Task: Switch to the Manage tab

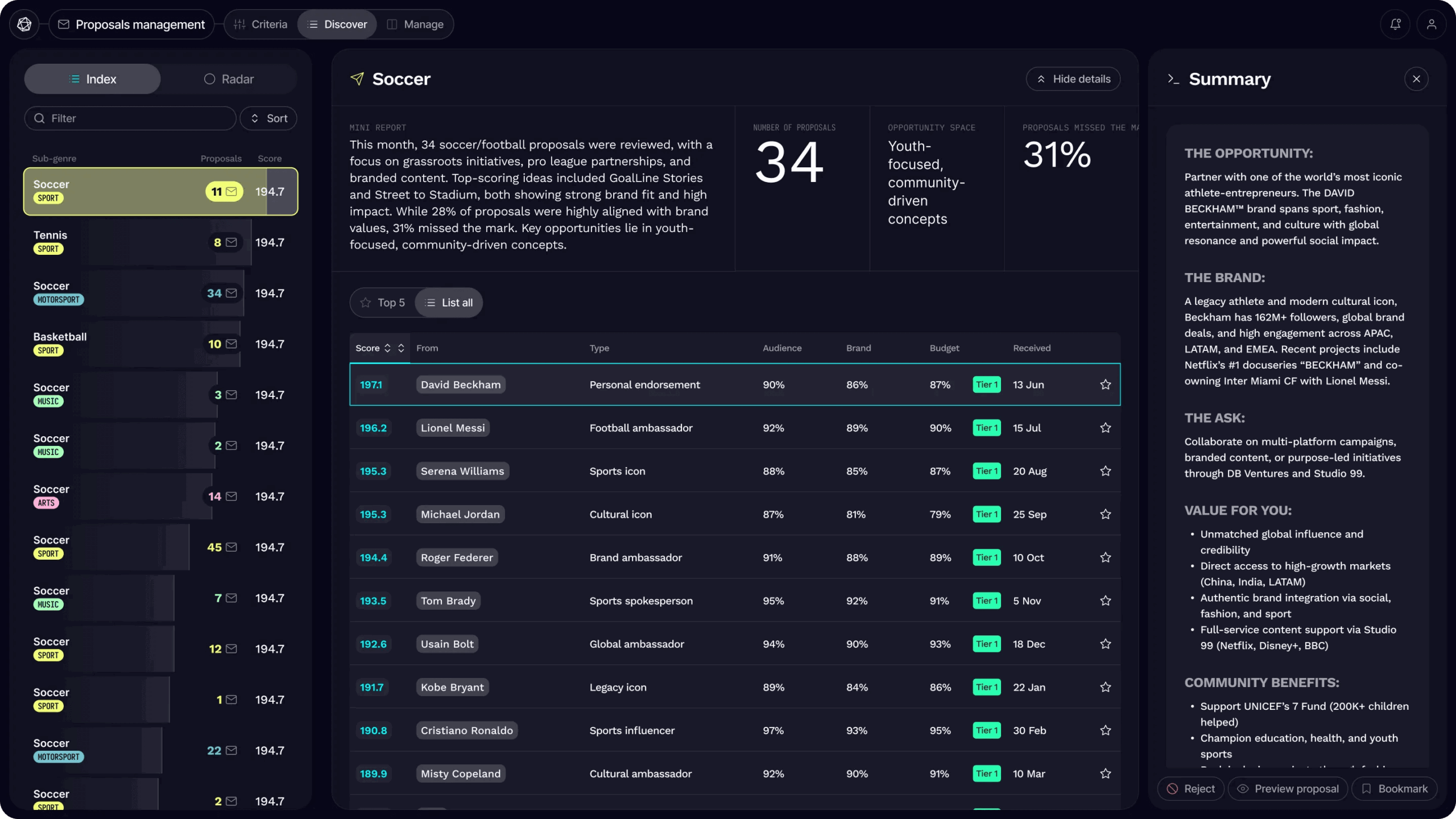Action: [415, 24]
